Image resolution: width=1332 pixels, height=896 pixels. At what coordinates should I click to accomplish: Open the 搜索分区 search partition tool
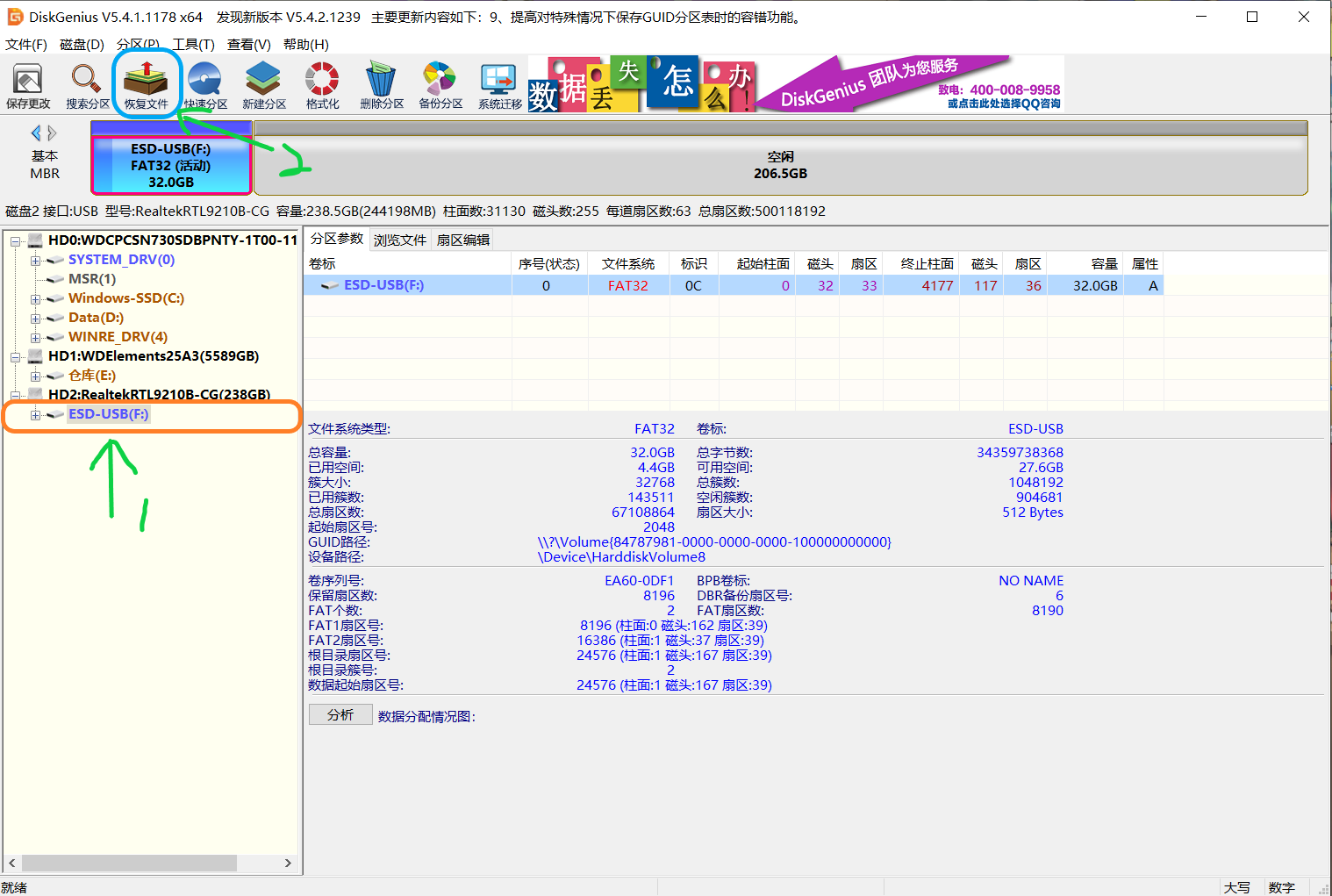click(87, 85)
